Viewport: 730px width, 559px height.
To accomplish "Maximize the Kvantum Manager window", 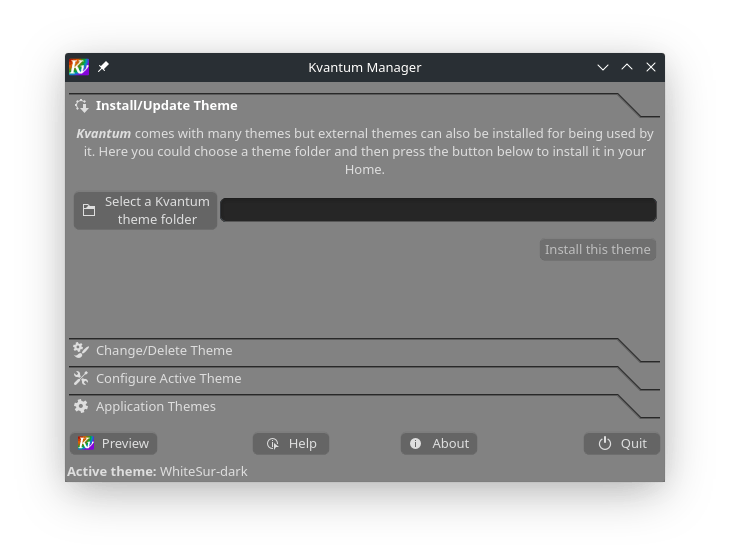I will tap(627, 67).
